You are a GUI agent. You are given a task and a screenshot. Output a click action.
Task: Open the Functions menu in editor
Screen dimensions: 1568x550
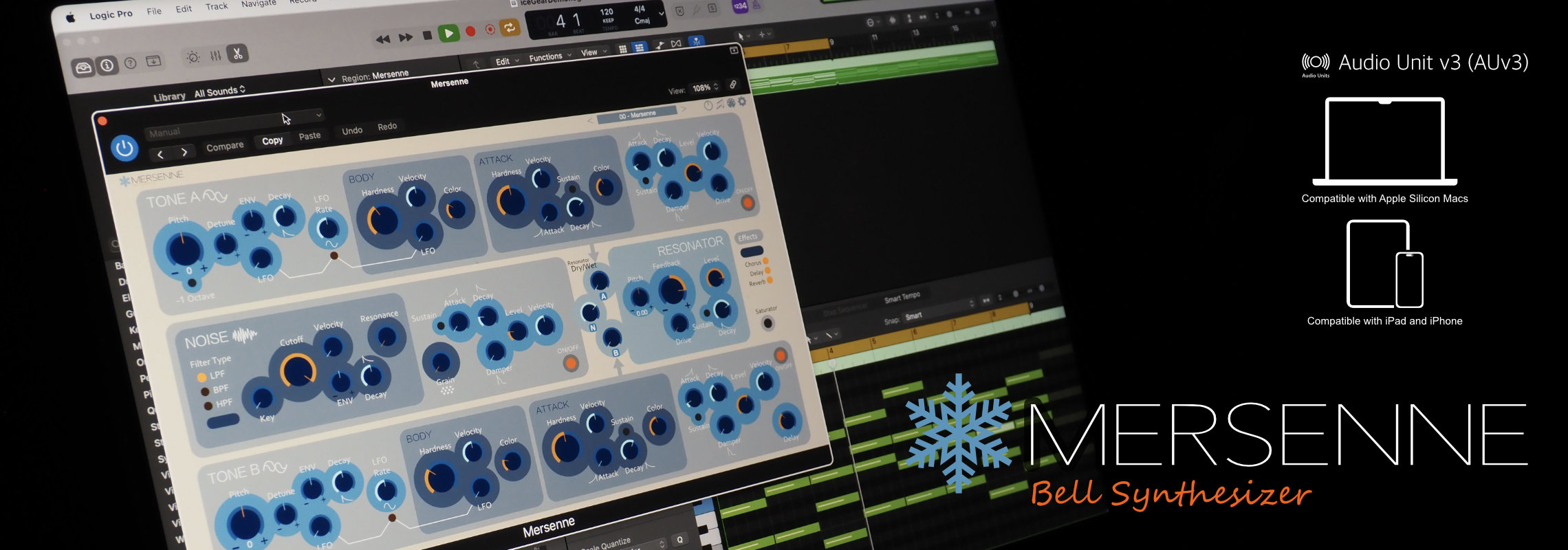549,58
